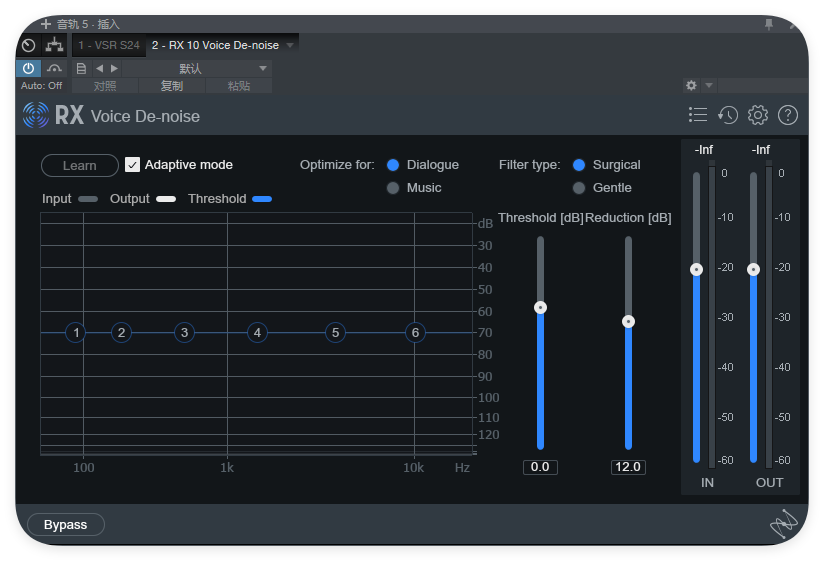Open the preset file icon

click(81, 68)
